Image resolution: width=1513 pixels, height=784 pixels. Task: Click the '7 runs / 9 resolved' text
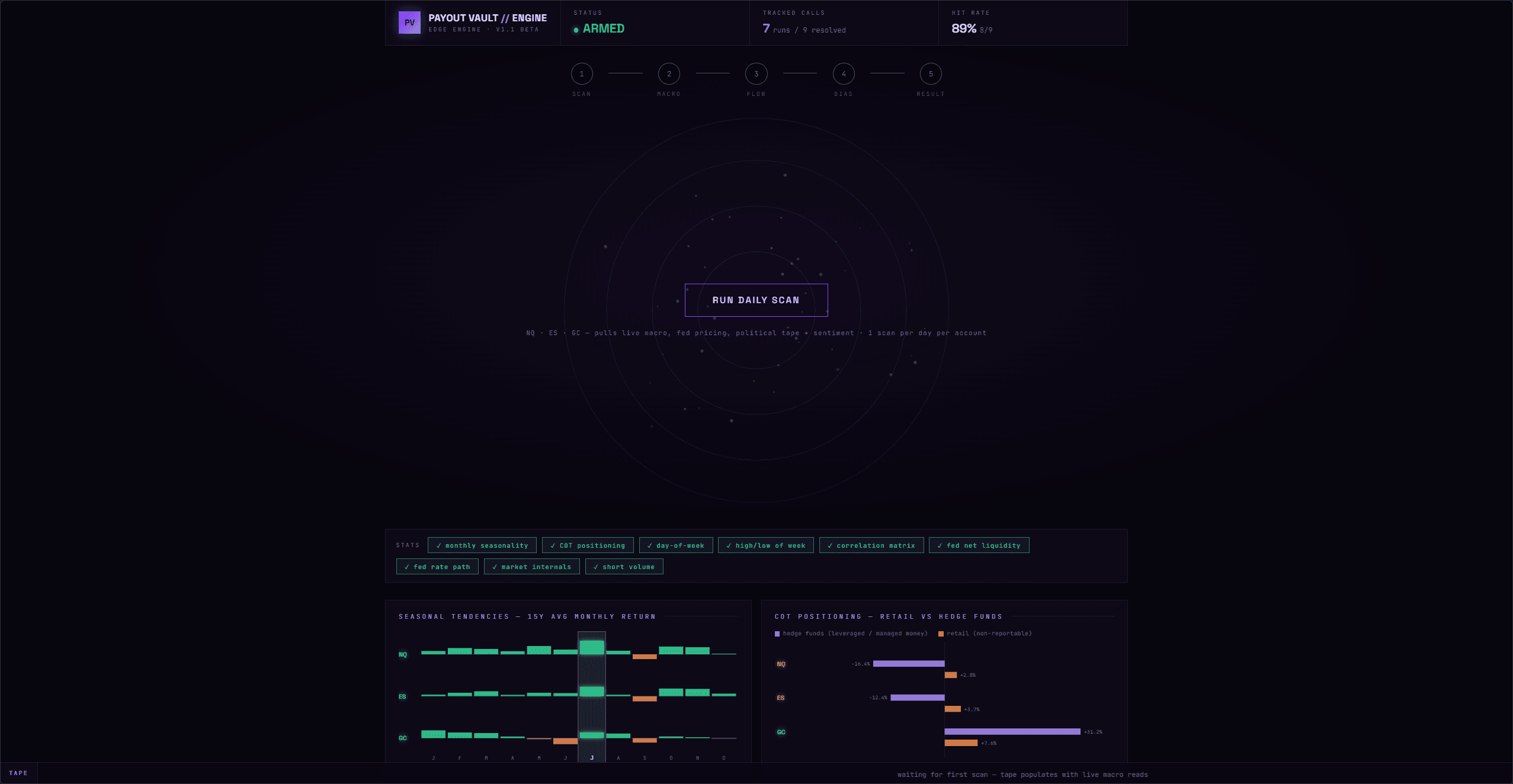804,29
